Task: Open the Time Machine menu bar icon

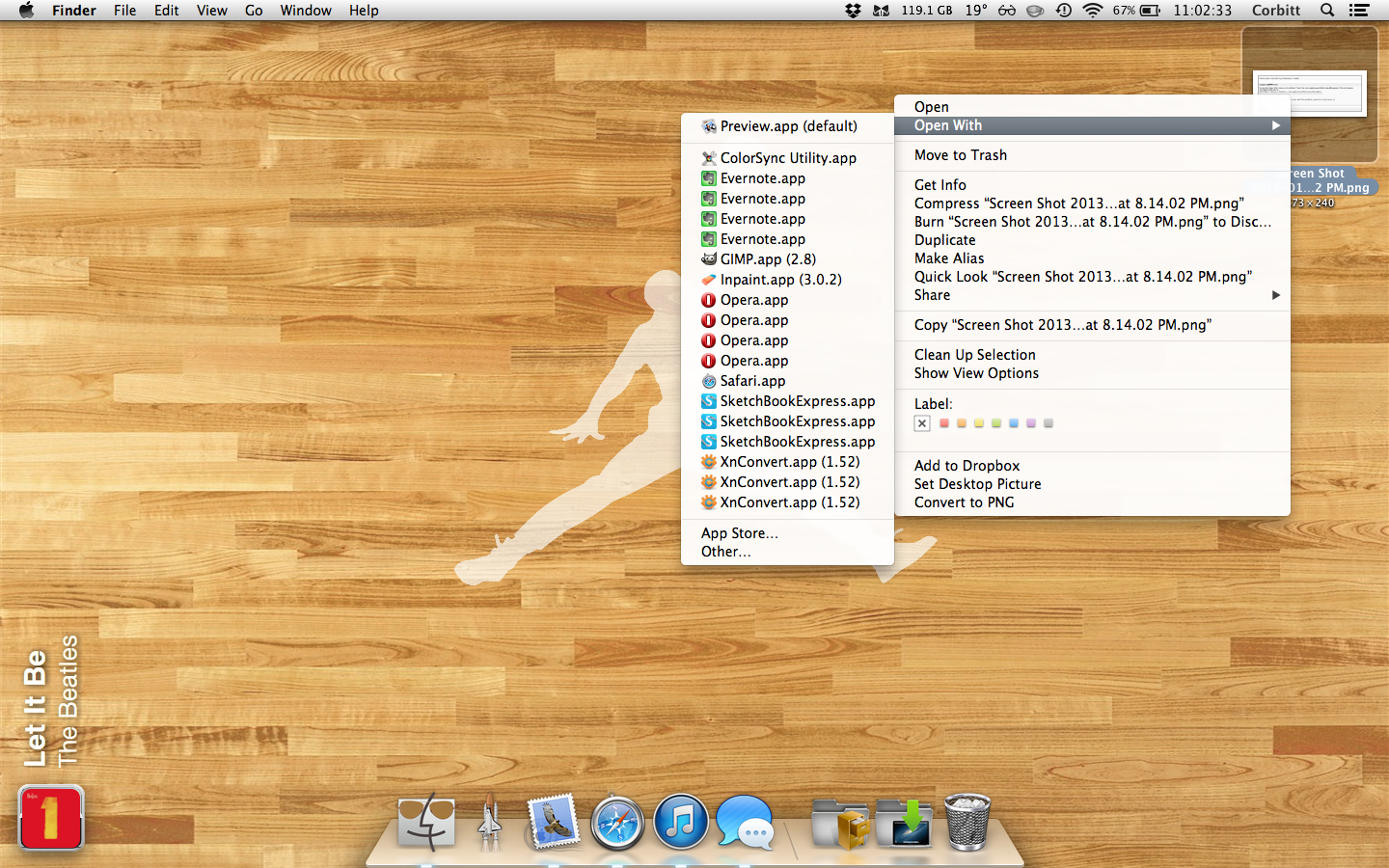Action: (x=1063, y=11)
